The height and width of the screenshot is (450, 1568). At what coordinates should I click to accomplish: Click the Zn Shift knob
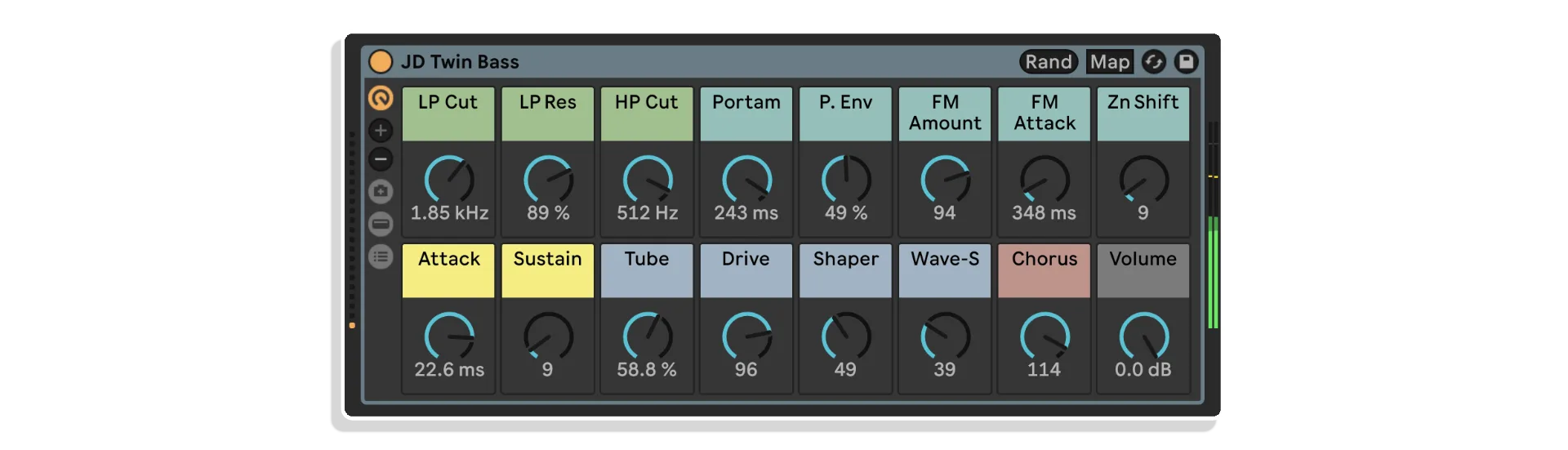(x=1143, y=180)
